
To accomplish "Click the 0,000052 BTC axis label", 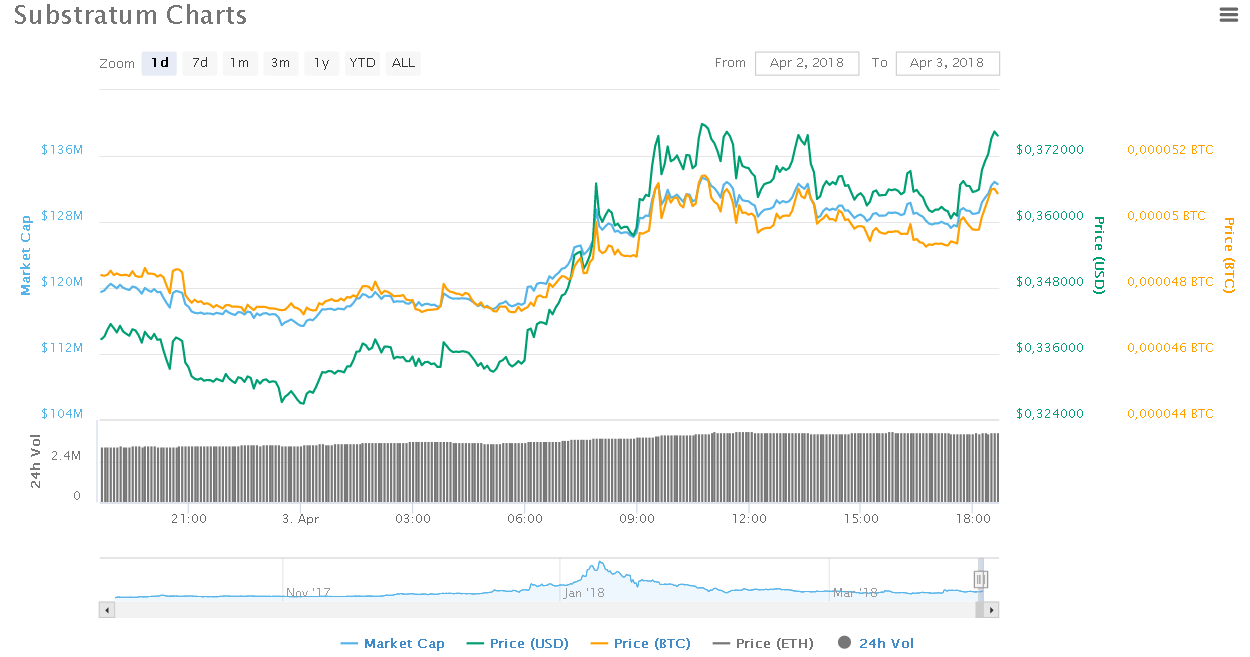I will click(x=1170, y=150).
